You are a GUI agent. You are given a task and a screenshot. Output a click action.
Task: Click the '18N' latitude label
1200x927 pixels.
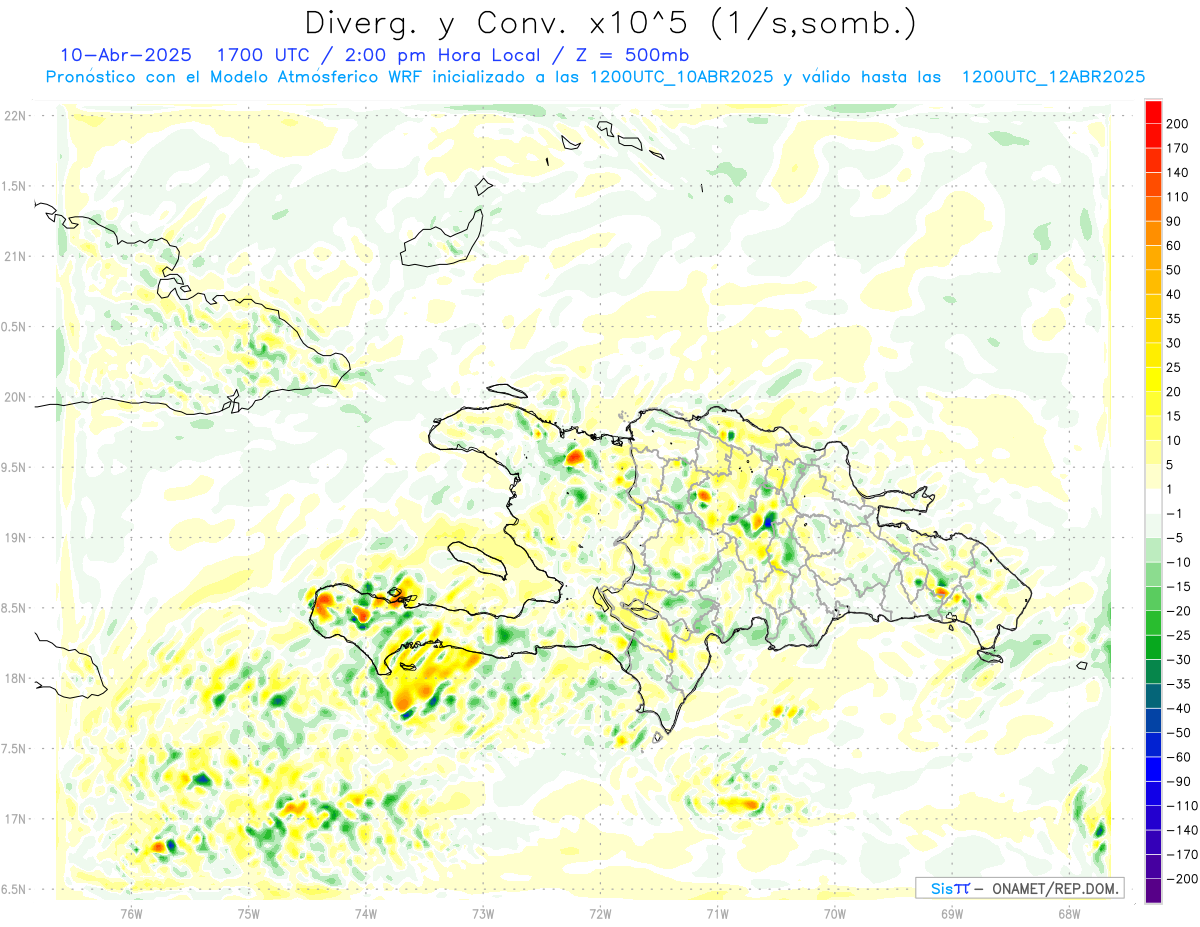tap(13, 679)
